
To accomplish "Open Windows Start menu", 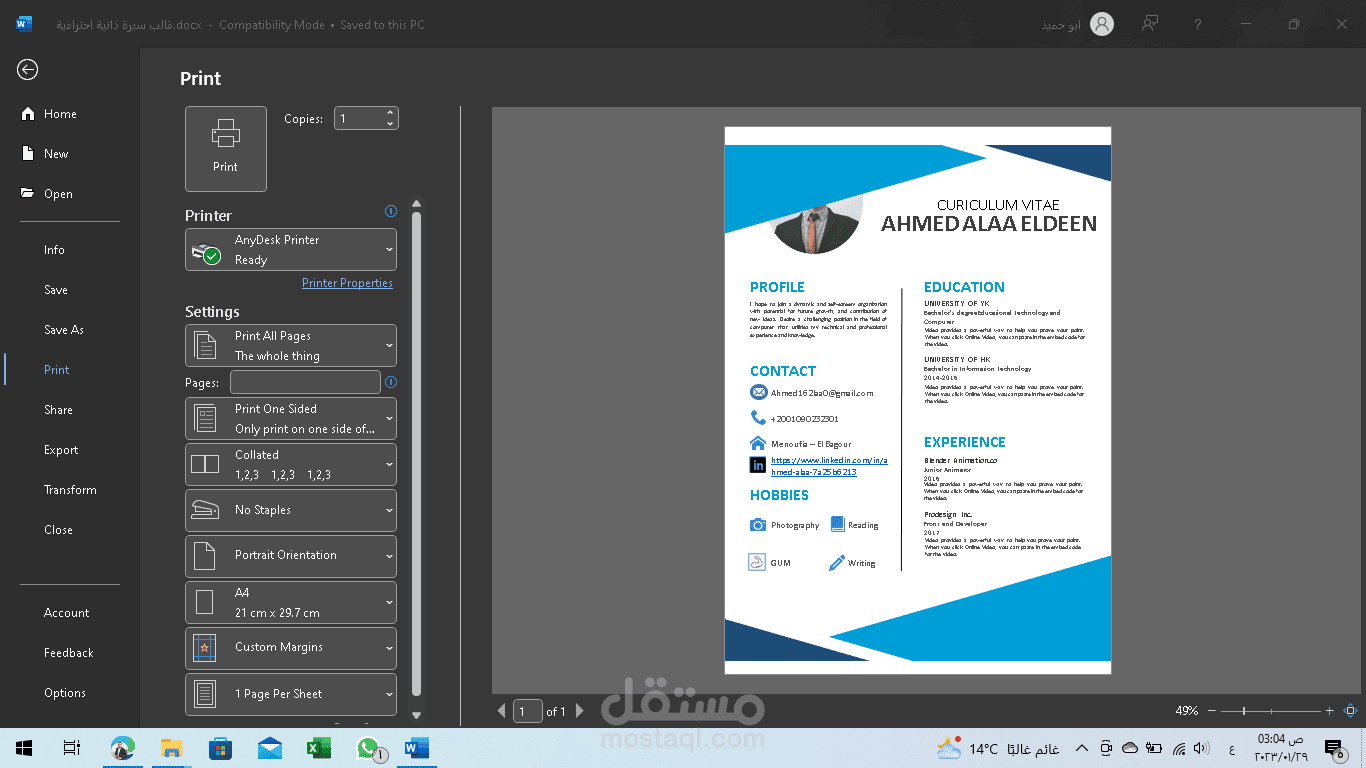I will click(x=24, y=748).
